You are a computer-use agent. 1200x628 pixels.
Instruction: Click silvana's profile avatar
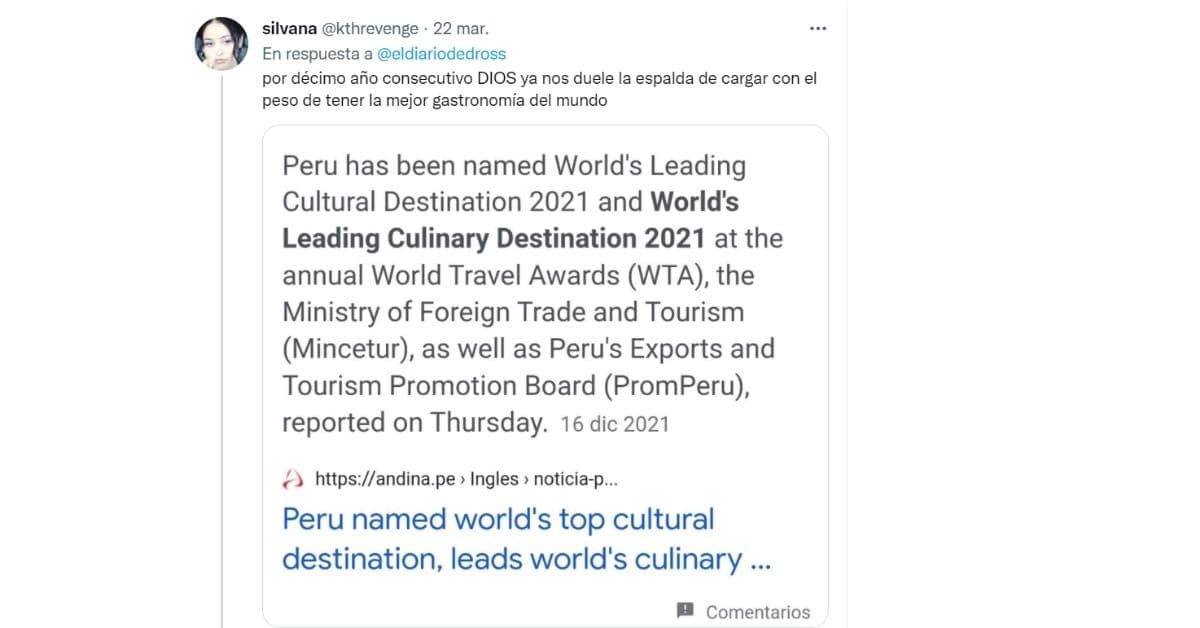222,43
